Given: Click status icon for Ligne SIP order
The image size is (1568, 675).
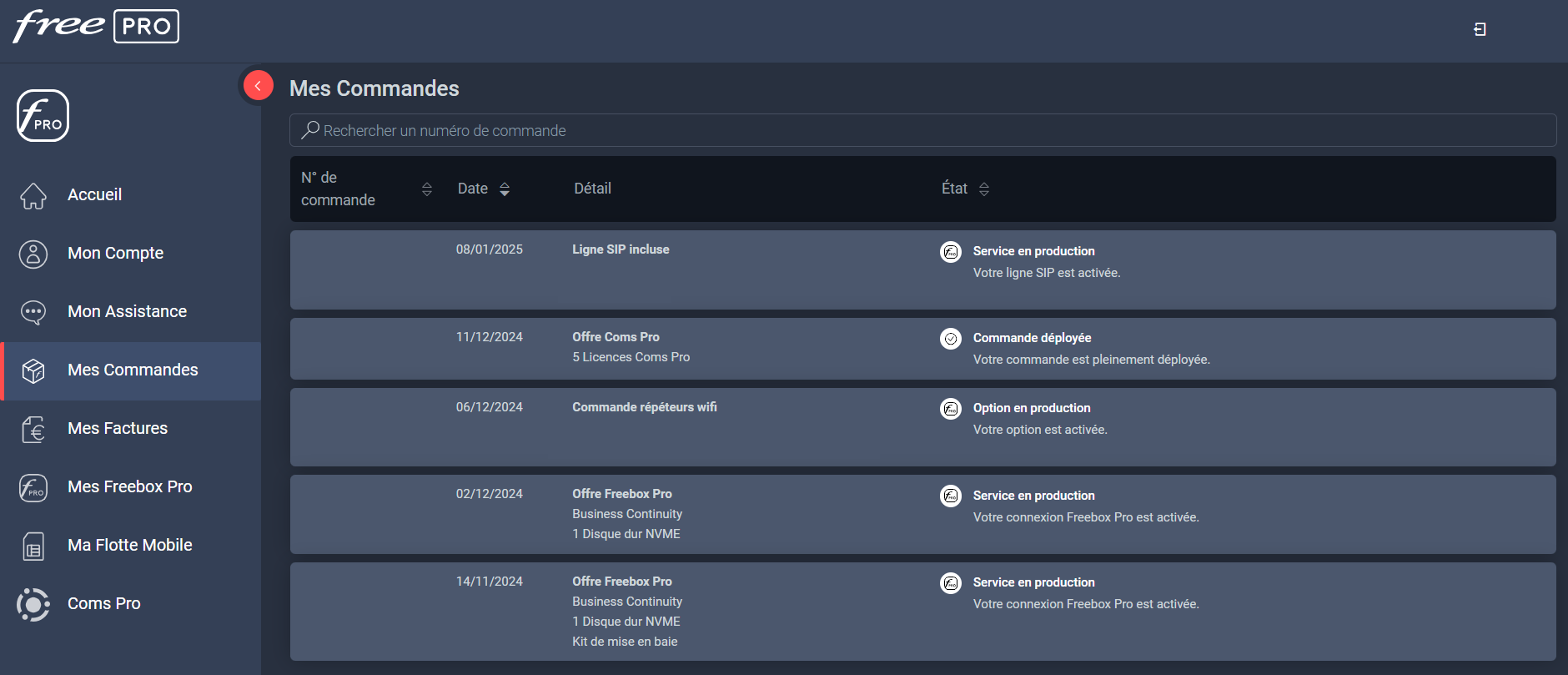Looking at the screenshot, I should point(951,252).
